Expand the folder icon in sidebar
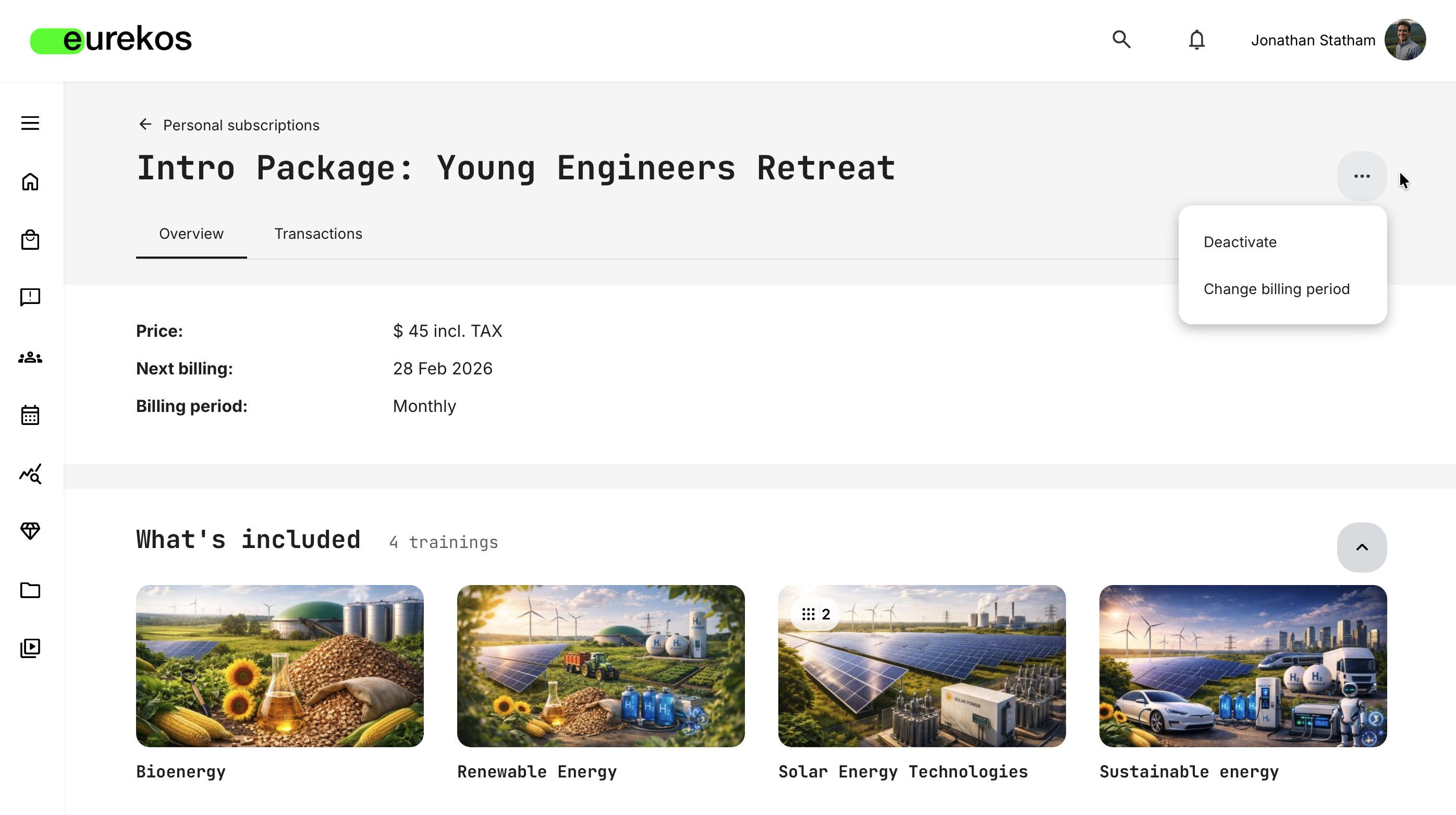 tap(29, 590)
